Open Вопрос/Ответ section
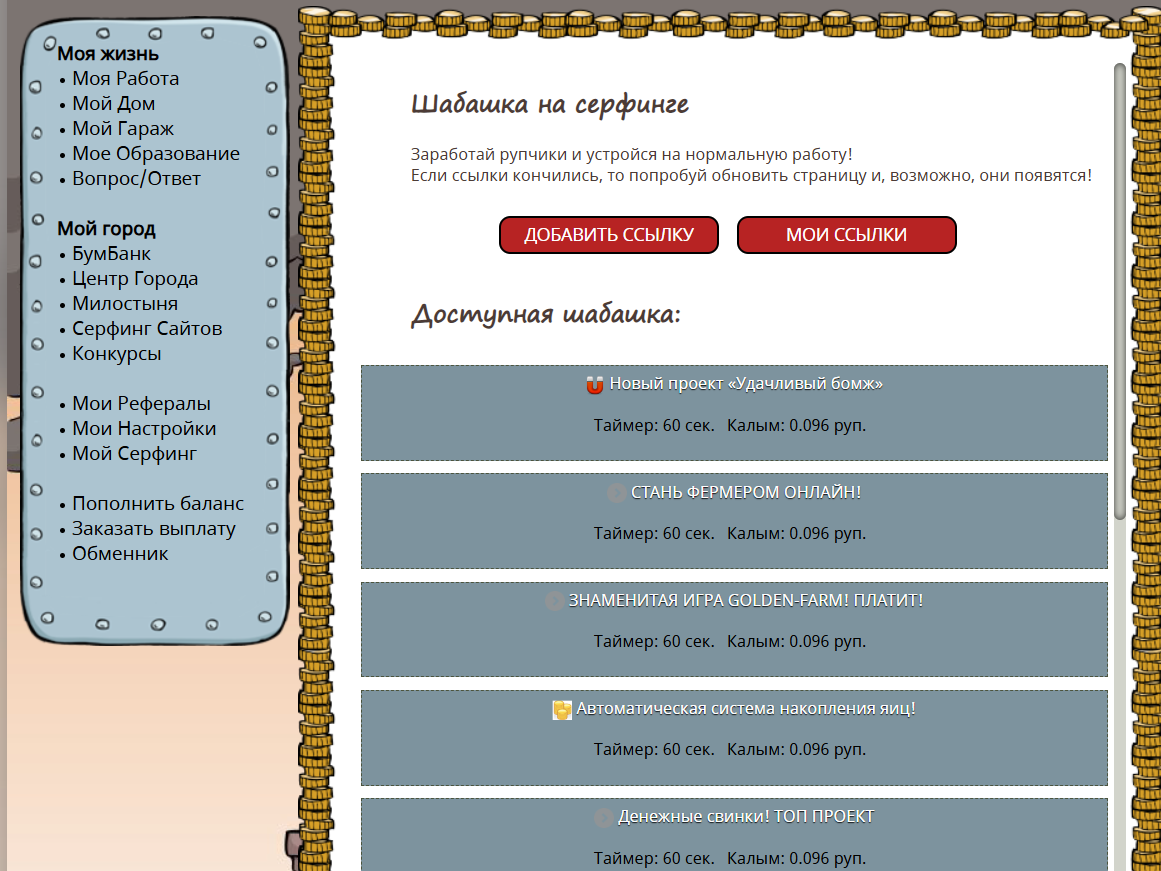Screen dimensions: 1161x871 pyautogui.click(x=136, y=178)
